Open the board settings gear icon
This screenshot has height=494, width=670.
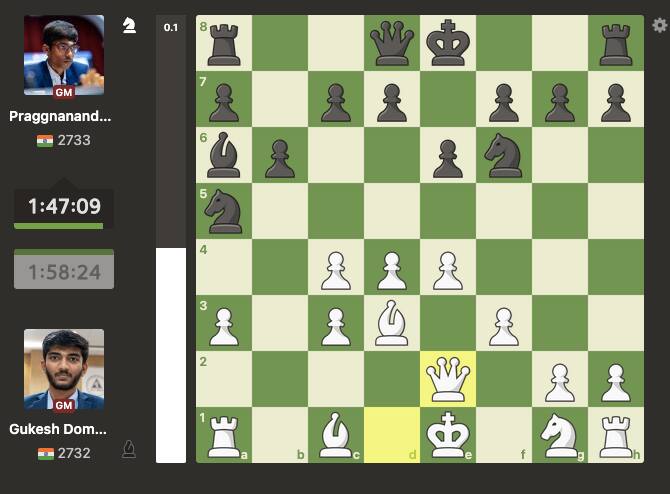(x=659, y=26)
